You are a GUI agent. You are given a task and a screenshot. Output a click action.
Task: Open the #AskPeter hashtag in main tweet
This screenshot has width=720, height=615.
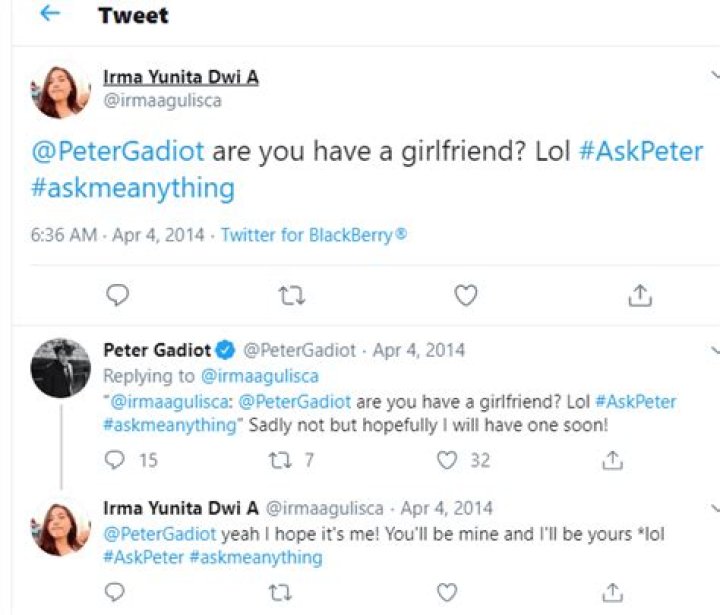pos(640,152)
